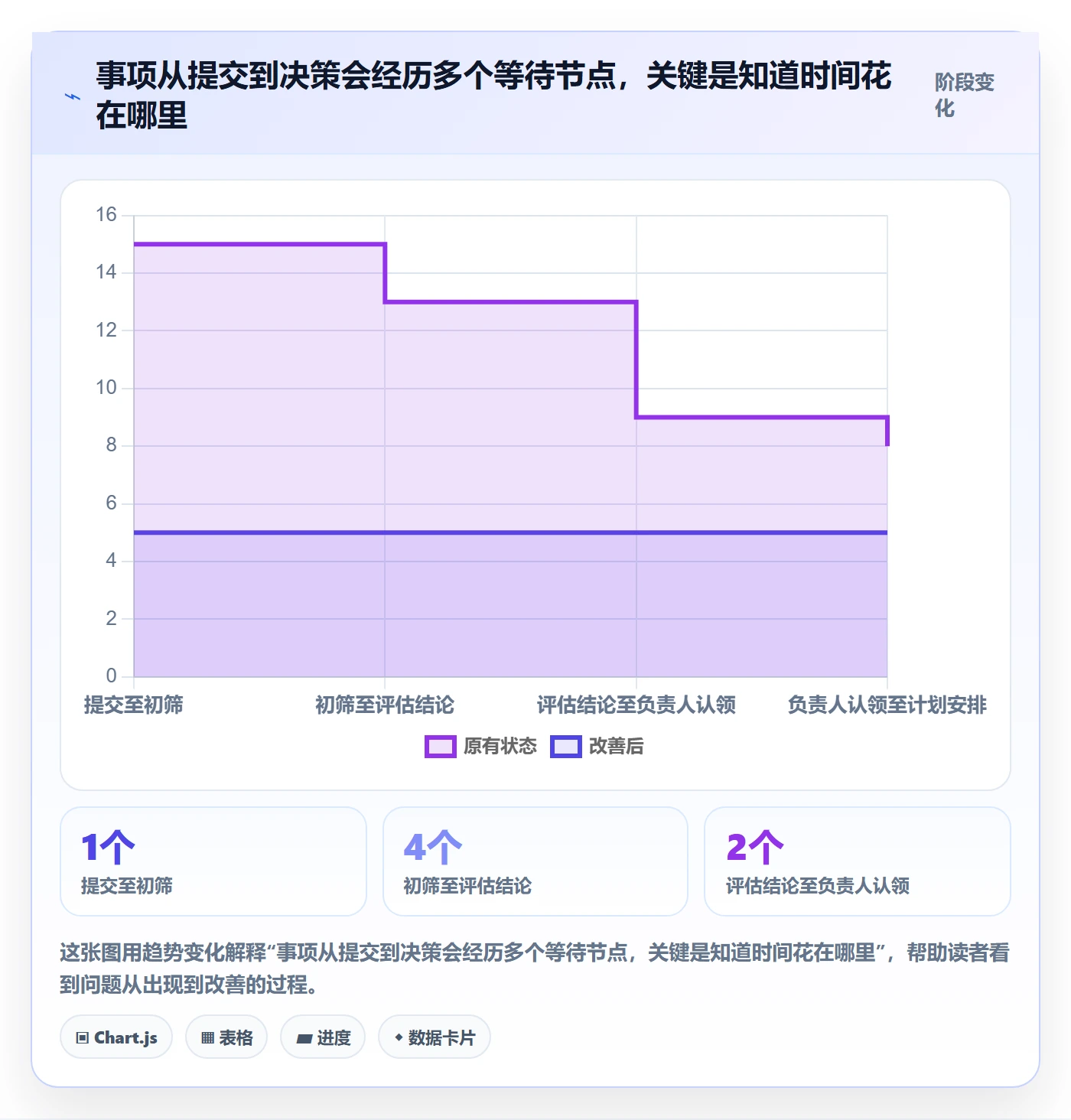Click the bar icon on 进度 tag
Image resolution: width=1071 pixels, height=1120 pixels.
coord(304,1038)
